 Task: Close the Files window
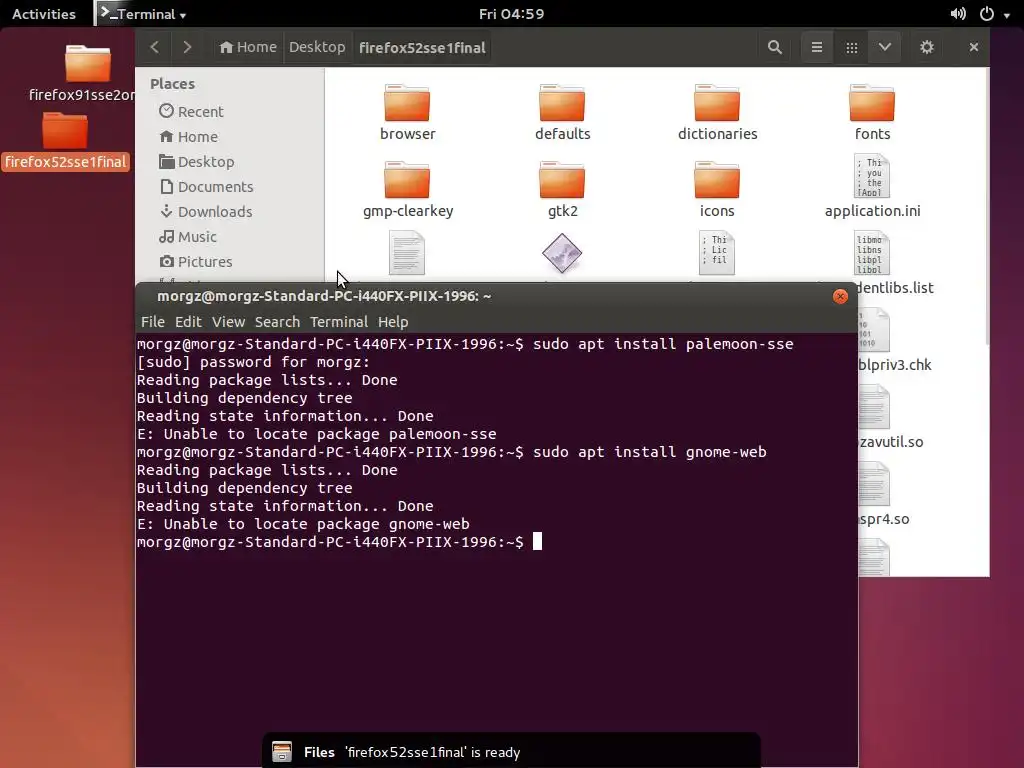[x=974, y=47]
